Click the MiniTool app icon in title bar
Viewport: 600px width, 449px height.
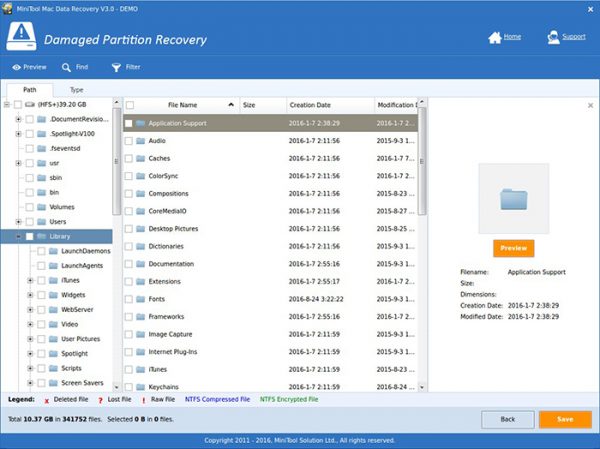tap(7, 8)
